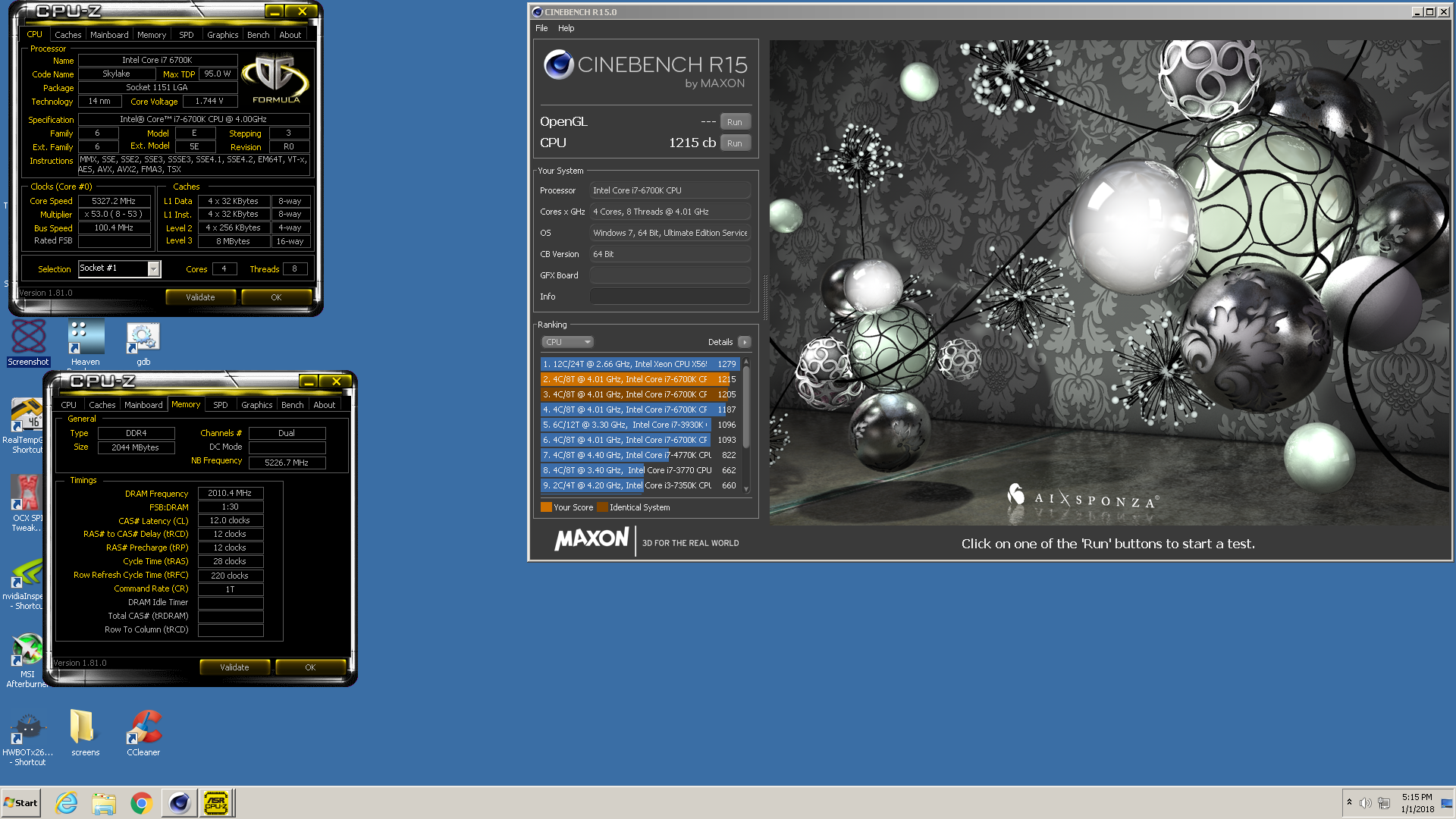Run the OpenGL test in Cinebench
The width and height of the screenshot is (1456, 819).
[x=735, y=122]
